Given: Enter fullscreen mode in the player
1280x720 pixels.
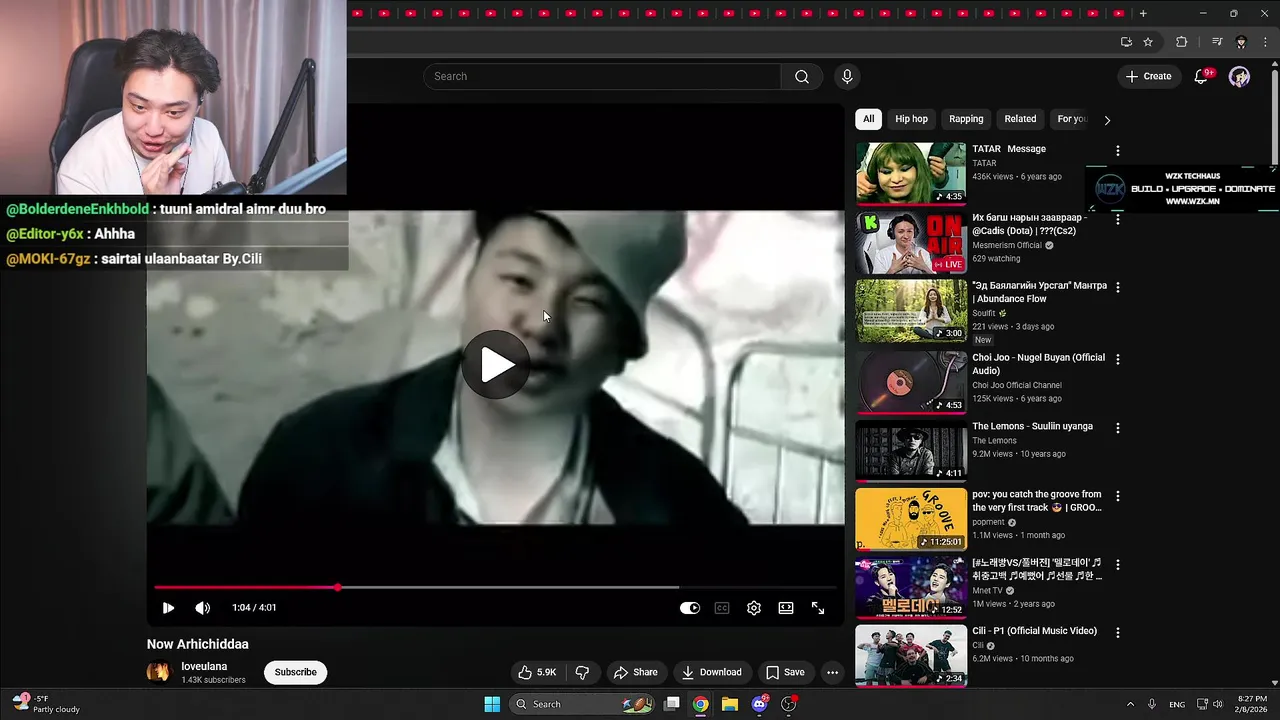Looking at the screenshot, I should (x=818, y=608).
